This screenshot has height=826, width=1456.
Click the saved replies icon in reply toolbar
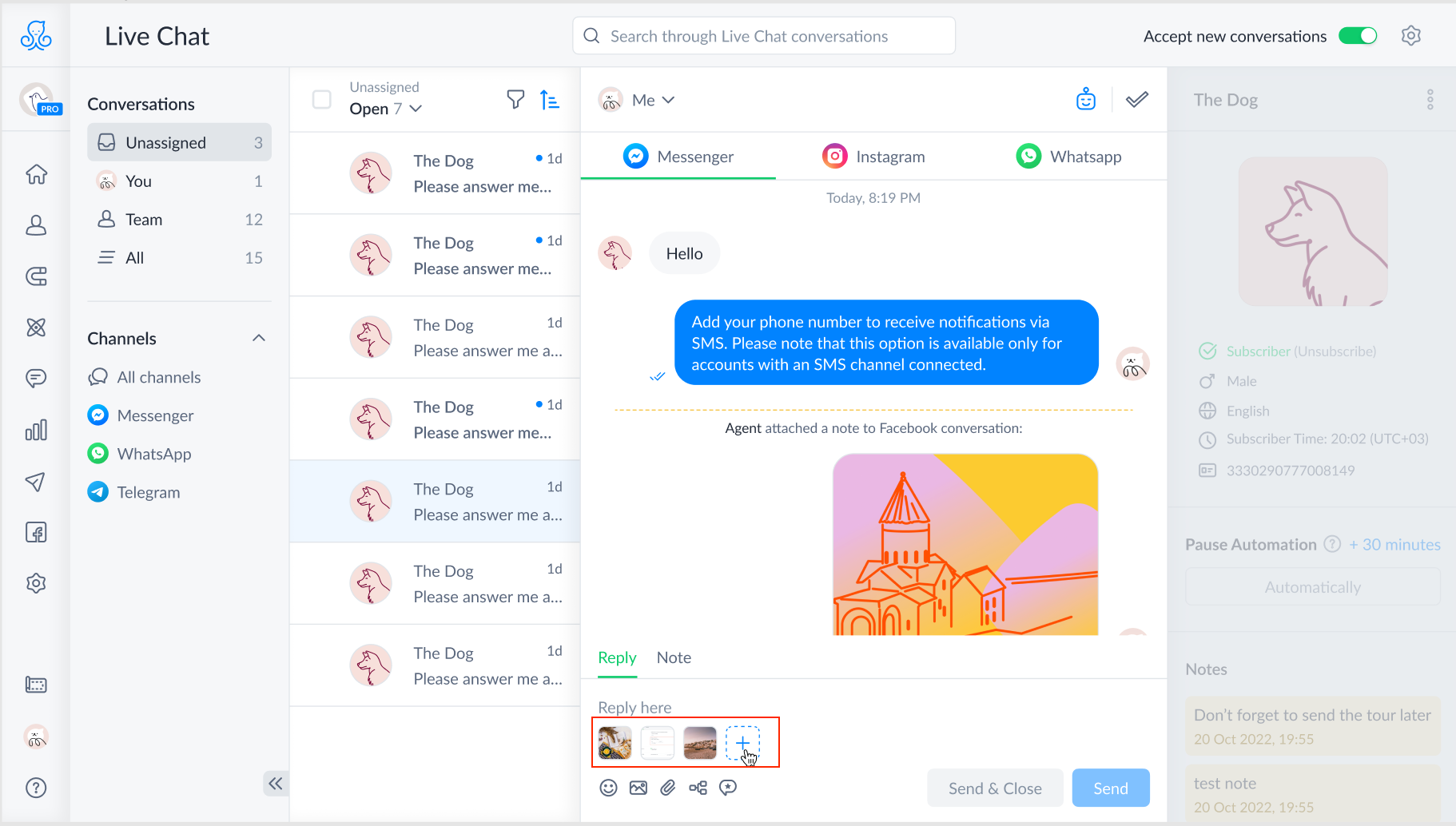click(728, 788)
